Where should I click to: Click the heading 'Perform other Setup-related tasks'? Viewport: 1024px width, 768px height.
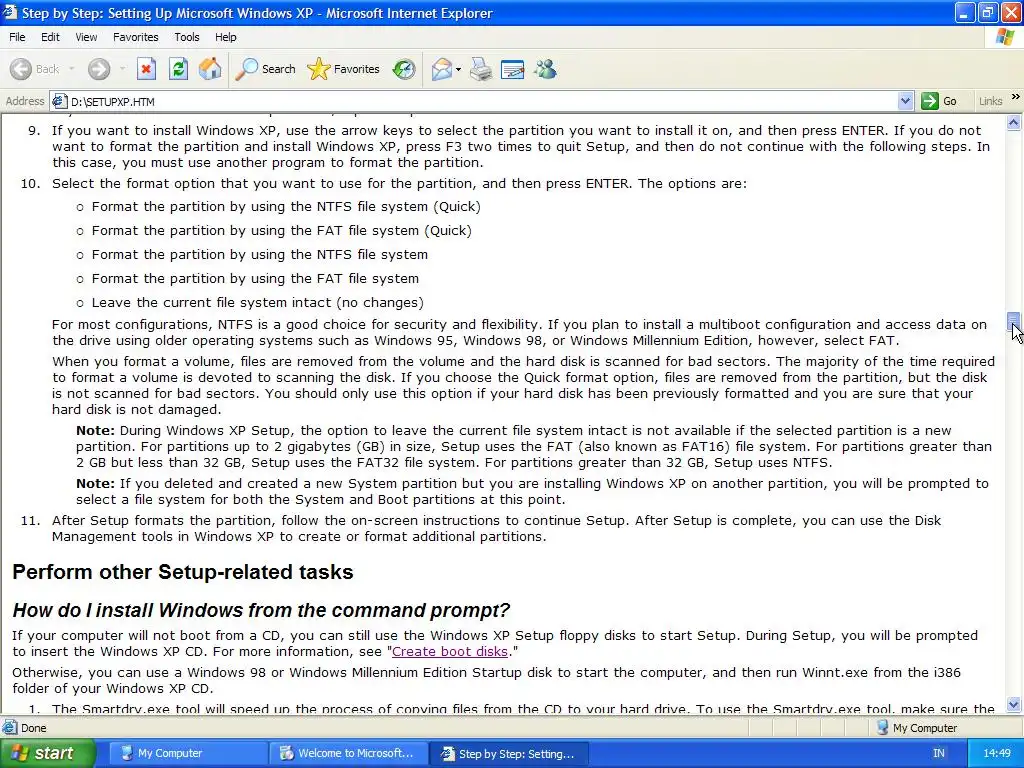pos(183,572)
